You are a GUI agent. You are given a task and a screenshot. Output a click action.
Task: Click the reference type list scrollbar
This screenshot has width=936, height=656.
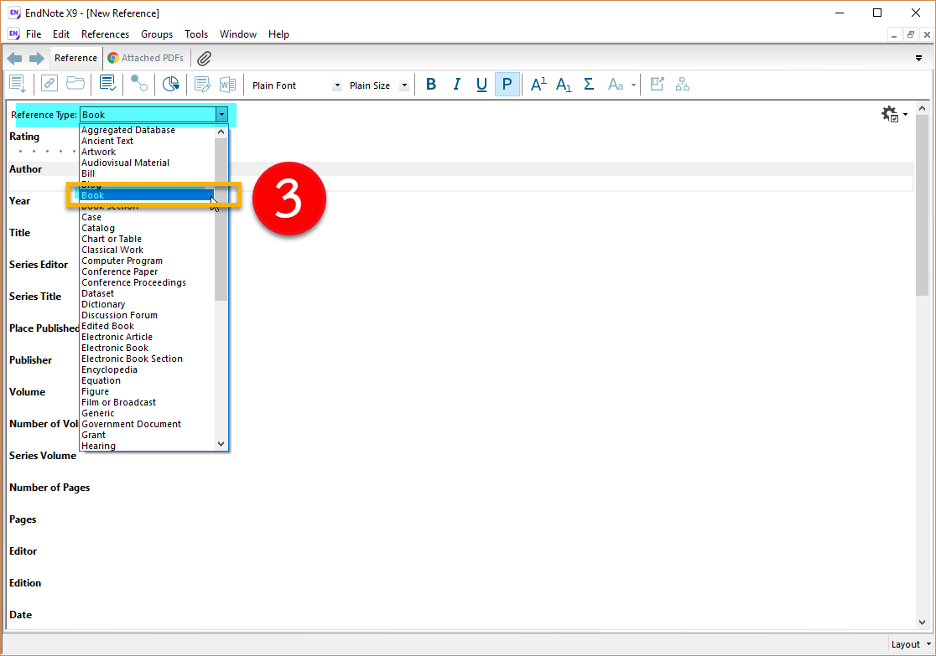click(x=221, y=220)
